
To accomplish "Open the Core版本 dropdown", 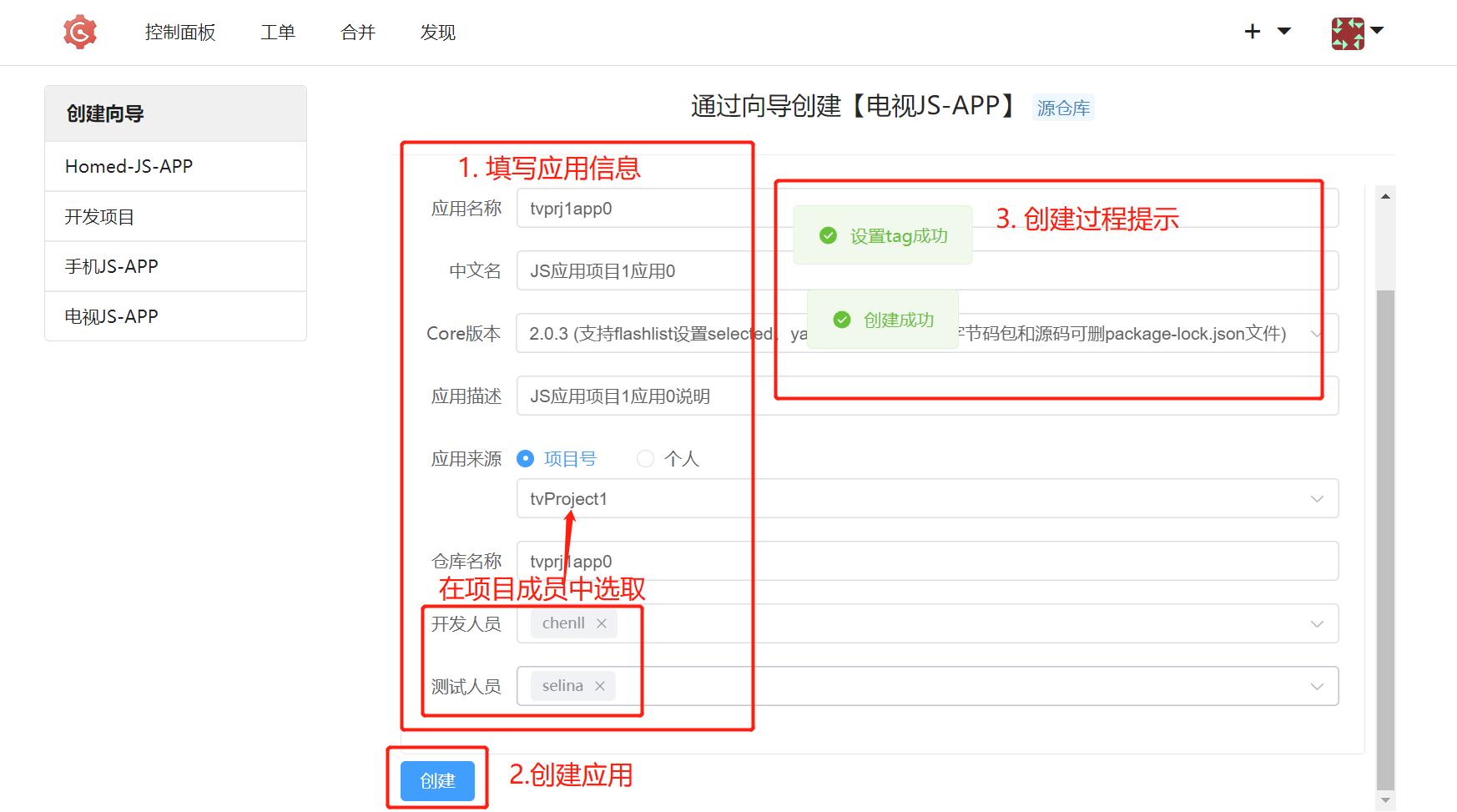I will (x=1317, y=333).
